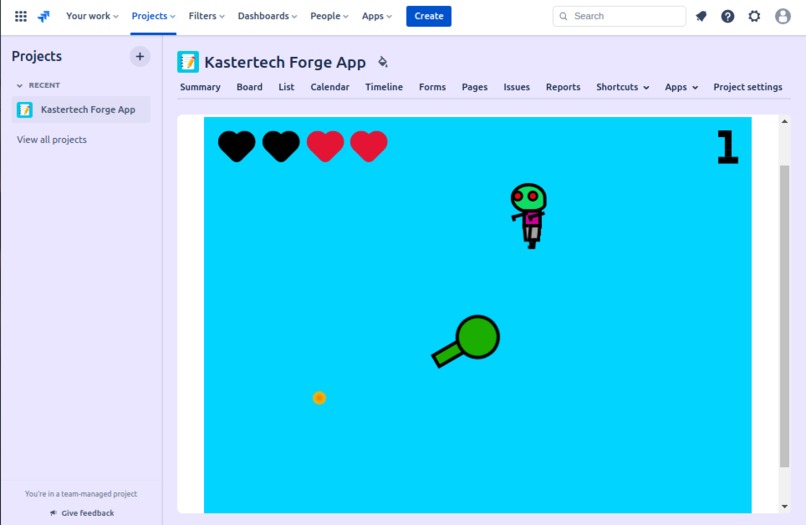This screenshot has width=806, height=525.
Task: Switch to the Issues tab
Action: (x=517, y=87)
